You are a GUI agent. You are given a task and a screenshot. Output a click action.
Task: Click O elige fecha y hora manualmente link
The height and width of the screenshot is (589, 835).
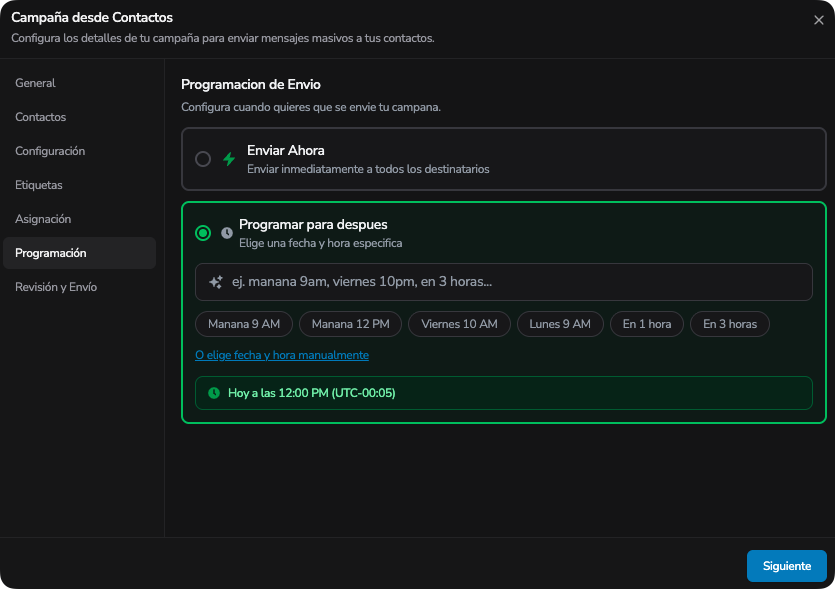coord(282,355)
